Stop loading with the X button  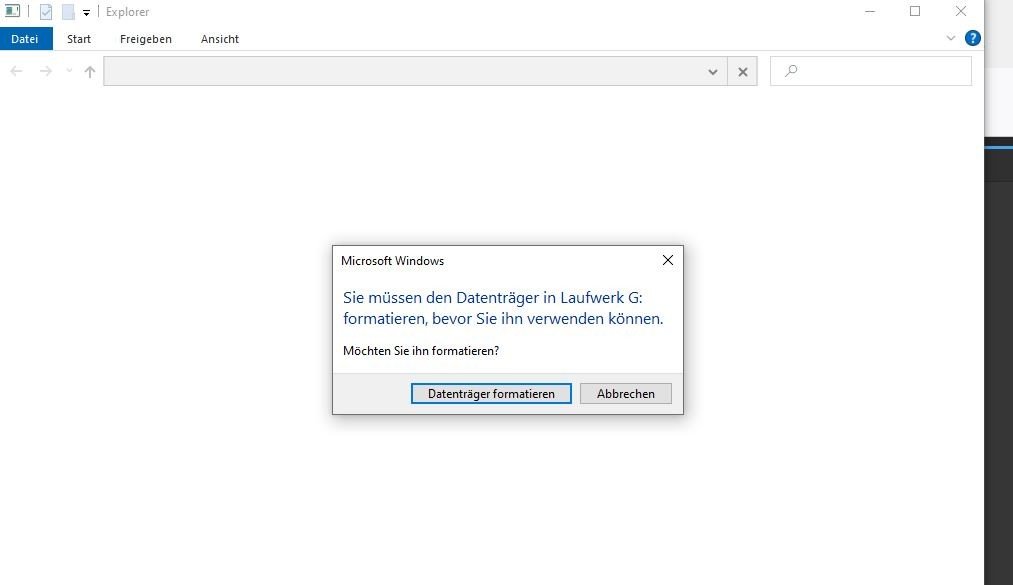742,72
